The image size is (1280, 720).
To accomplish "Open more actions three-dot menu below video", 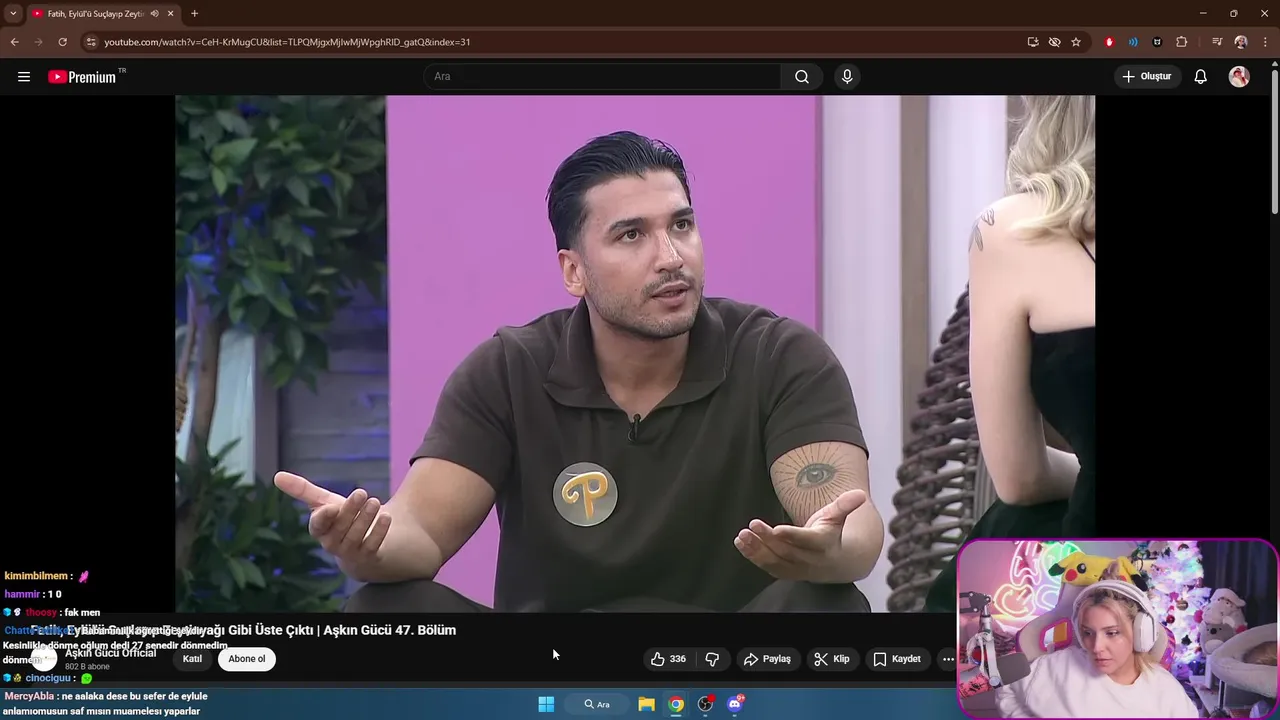I will coord(948,659).
